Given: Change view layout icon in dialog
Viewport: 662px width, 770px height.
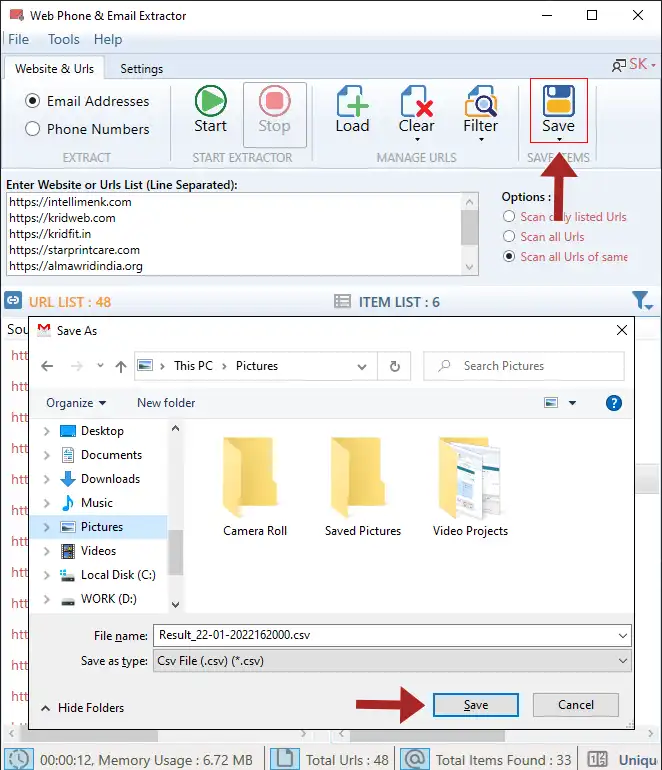Looking at the screenshot, I should [x=551, y=403].
